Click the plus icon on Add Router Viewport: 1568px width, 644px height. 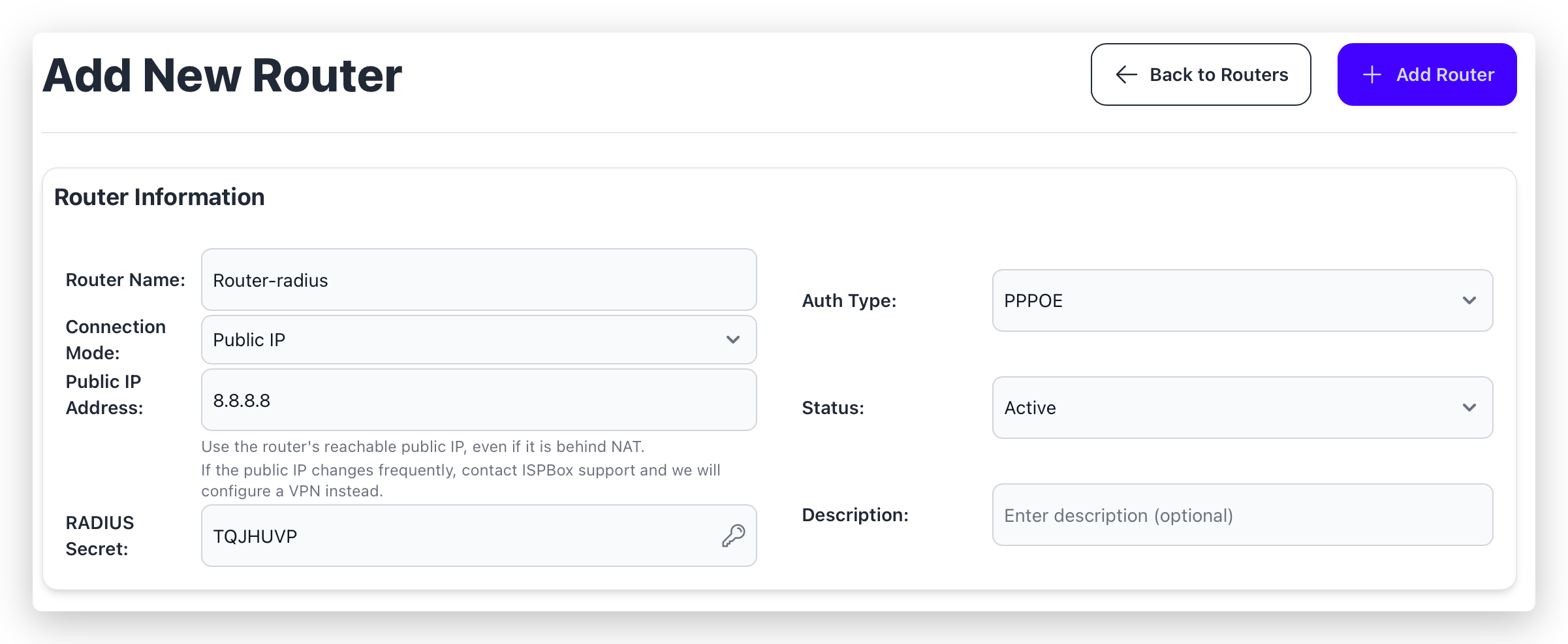(1372, 74)
